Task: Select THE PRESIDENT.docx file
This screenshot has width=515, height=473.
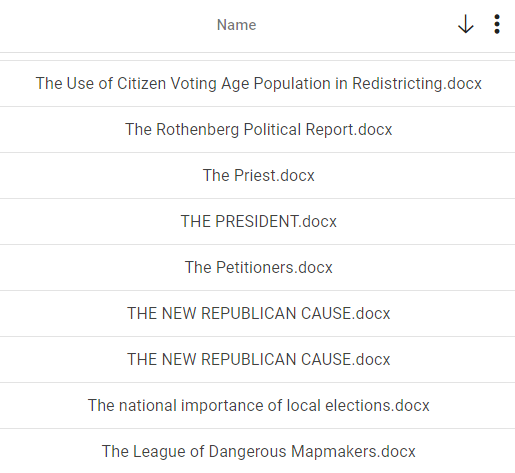Action: pos(259,221)
